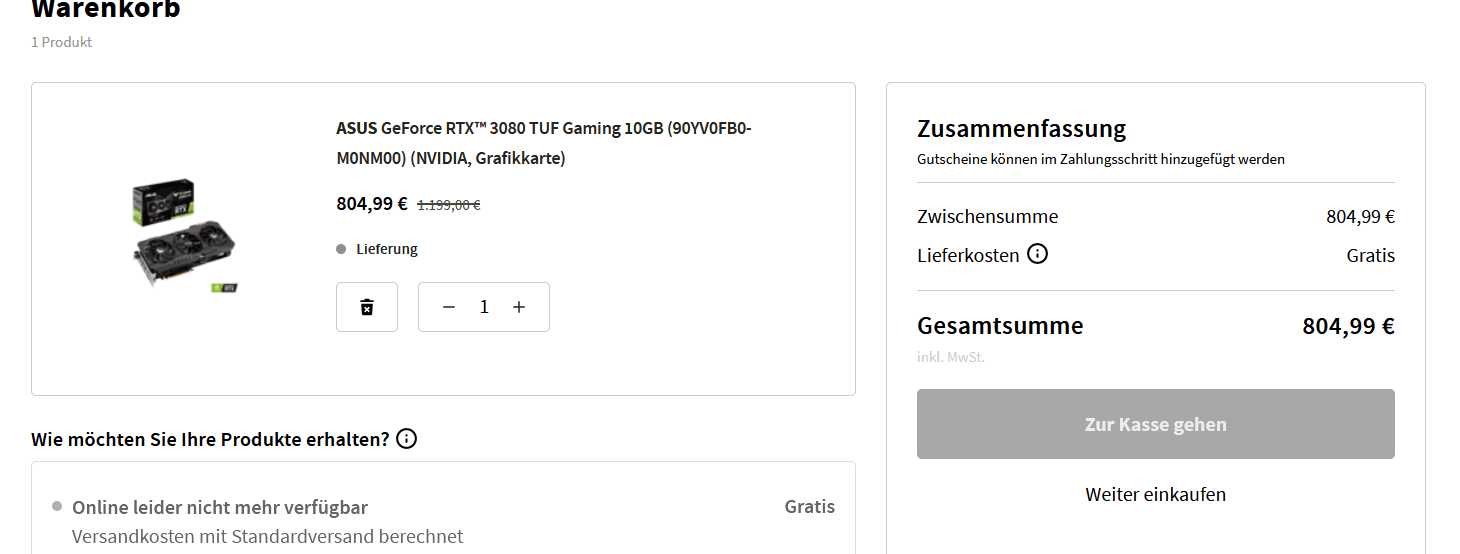Click info icon next to delivery question
1460x554 pixels.
407,439
